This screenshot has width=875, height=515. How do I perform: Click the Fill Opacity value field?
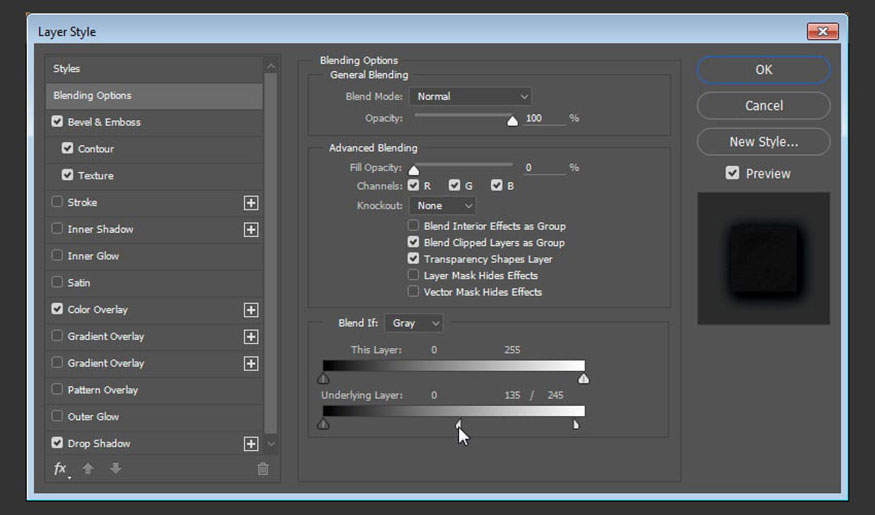pos(545,167)
